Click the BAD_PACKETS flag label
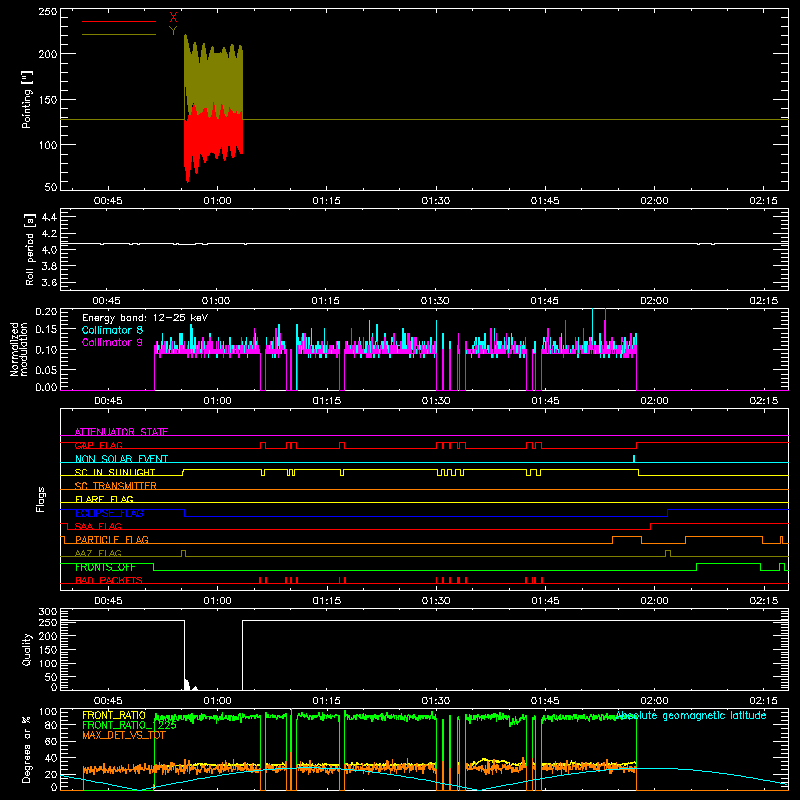Screen dimensions: 800x800 pos(109,580)
